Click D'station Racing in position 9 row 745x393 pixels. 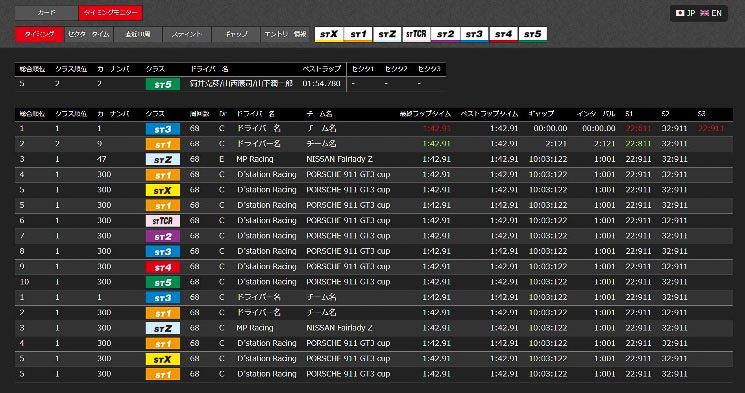click(x=267, y=267)
